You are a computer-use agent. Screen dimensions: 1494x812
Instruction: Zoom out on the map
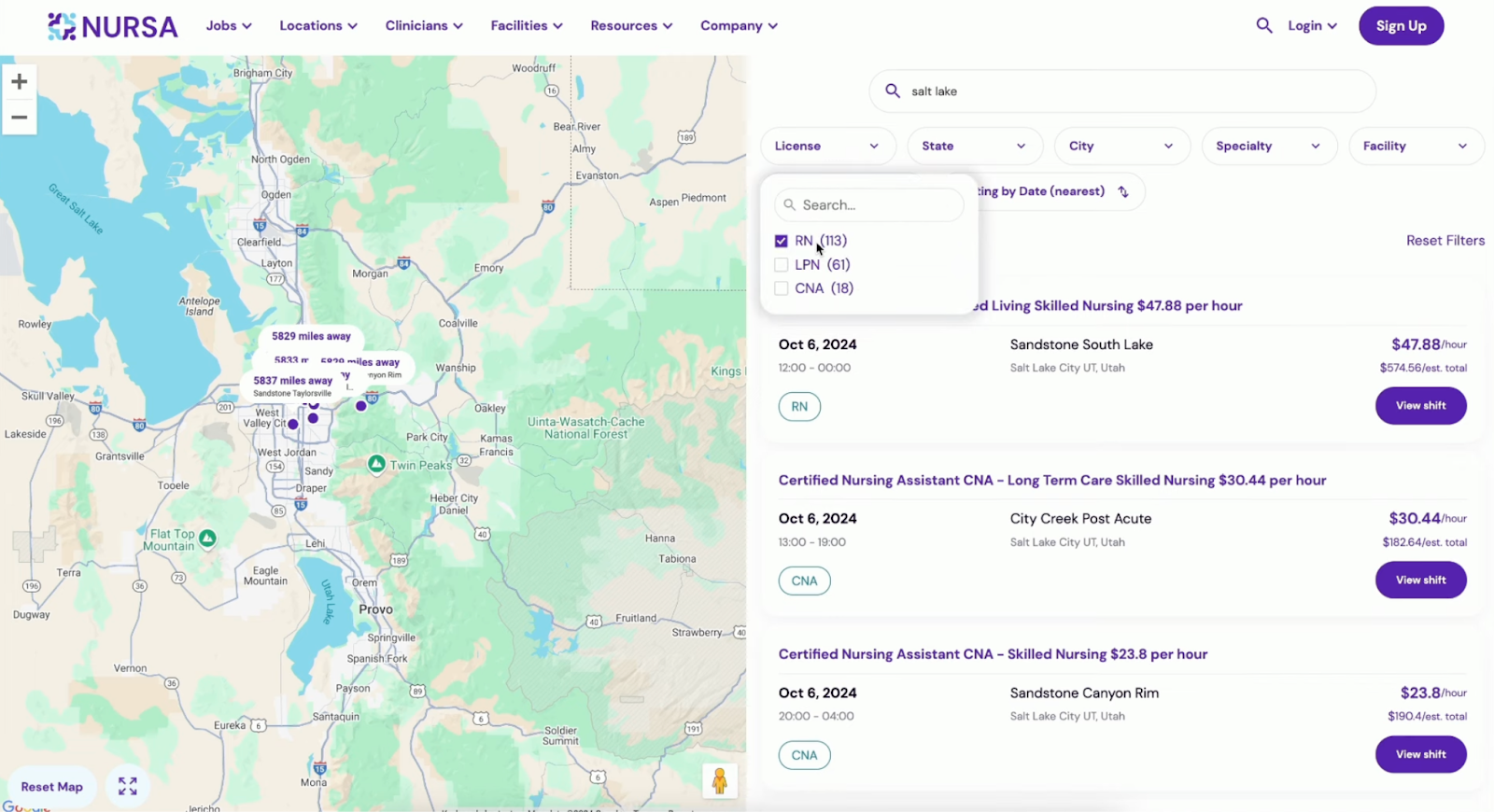pyautogui.click(x=19, y=118)
